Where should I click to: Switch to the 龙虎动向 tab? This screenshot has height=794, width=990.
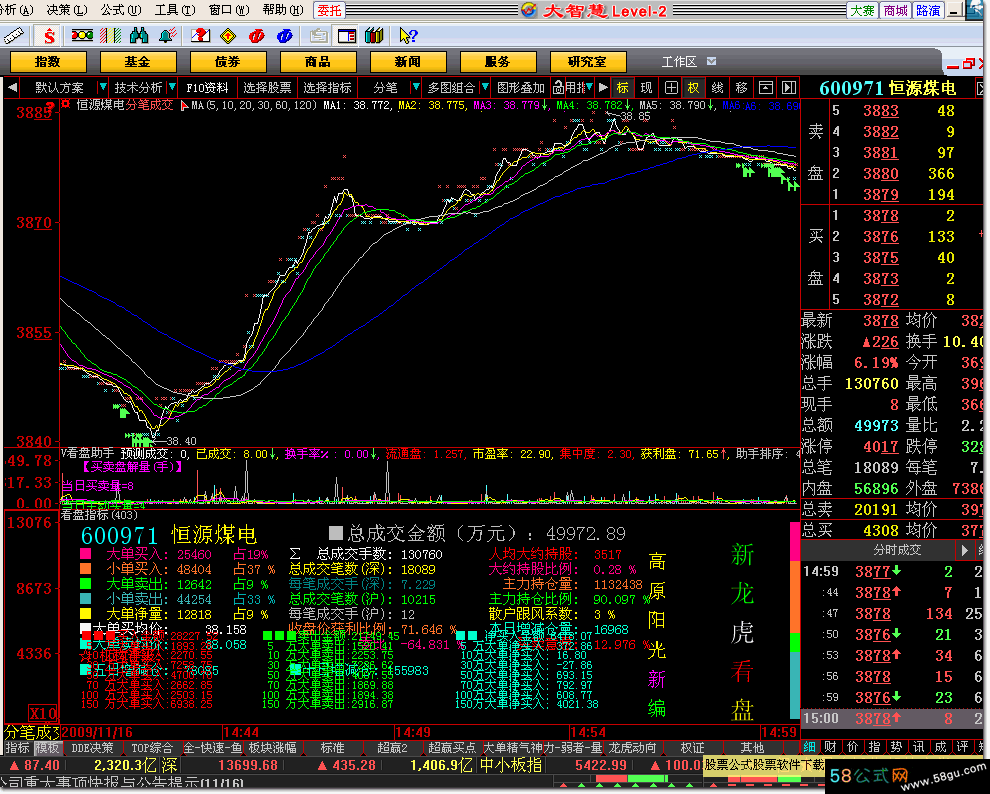click(x=633, y=748)
